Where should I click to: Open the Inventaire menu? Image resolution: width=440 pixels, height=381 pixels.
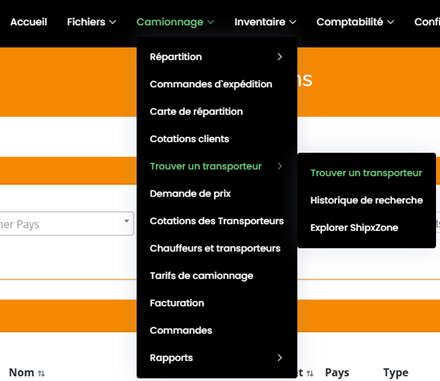coord(265,22)
